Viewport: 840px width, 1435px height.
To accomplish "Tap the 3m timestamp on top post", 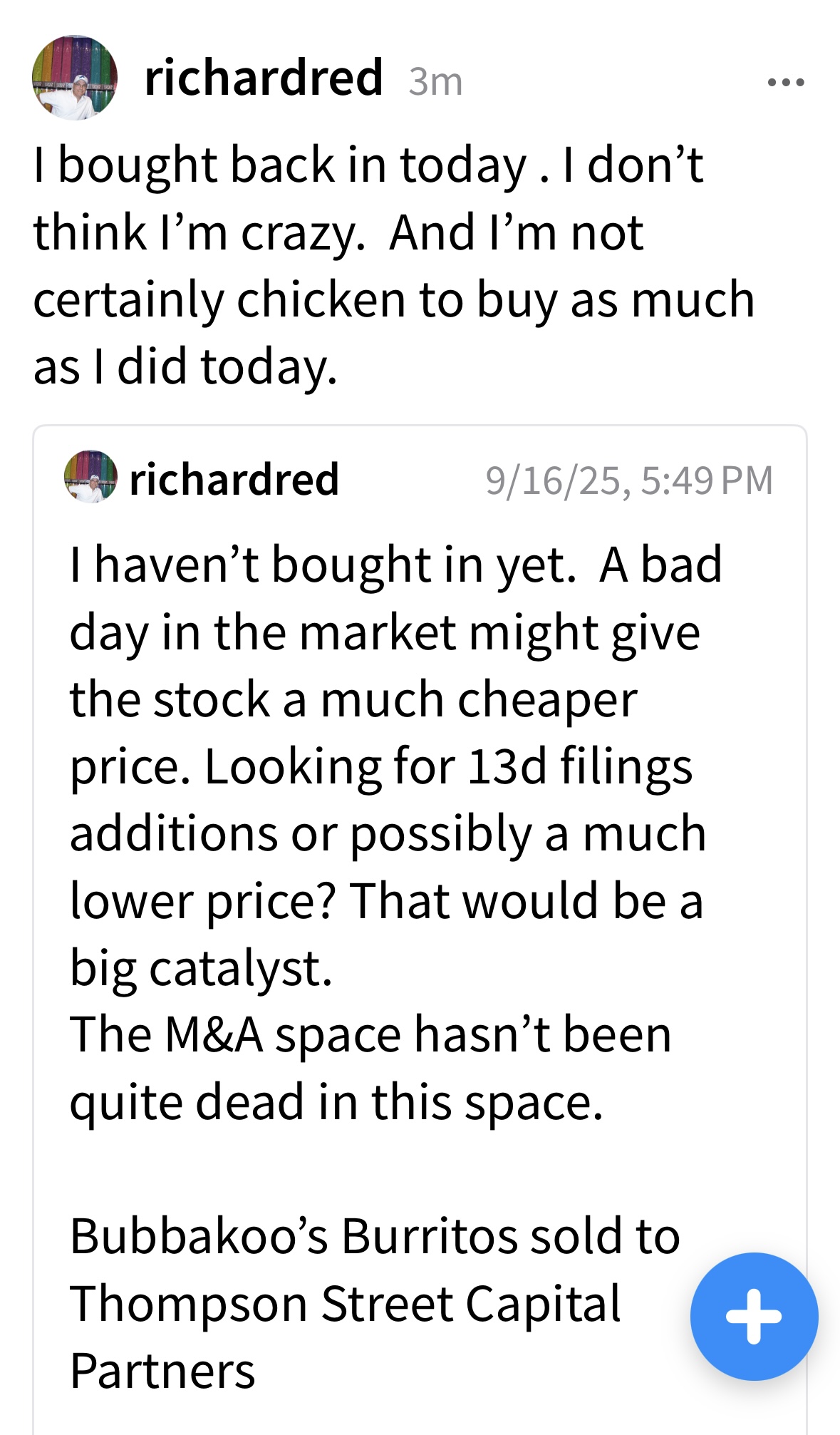I will click(x=435, y=82).
